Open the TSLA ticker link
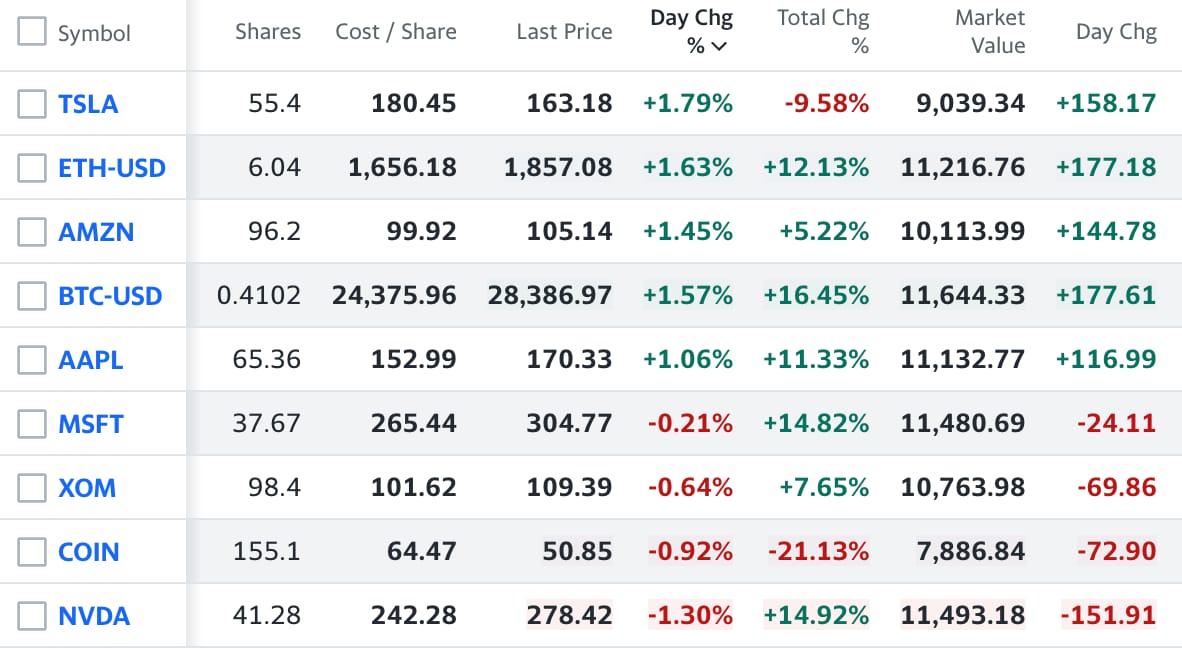The image size is (1182, 648). click(x=88, y=104)
